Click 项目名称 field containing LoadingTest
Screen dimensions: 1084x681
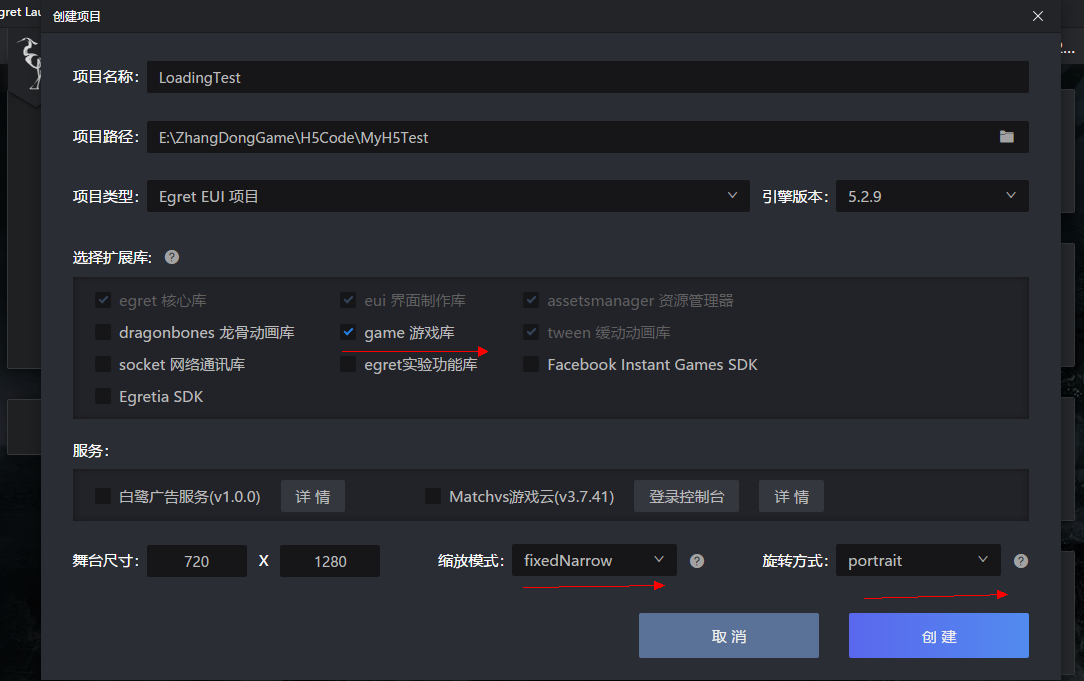click(588, 77)
